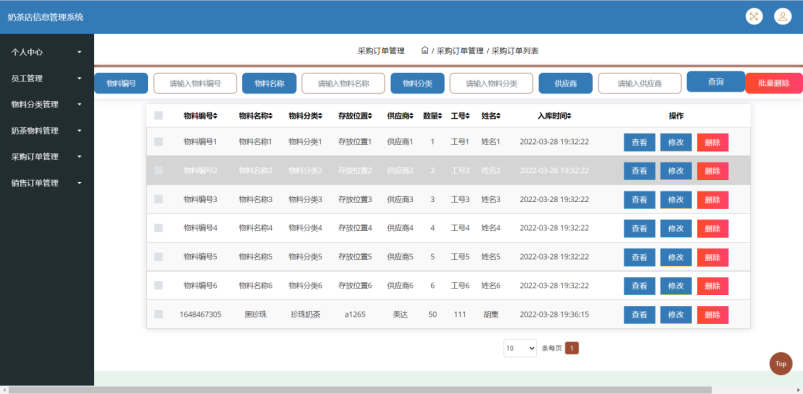Focus the 请输入供应商 input field

(640, 83)
